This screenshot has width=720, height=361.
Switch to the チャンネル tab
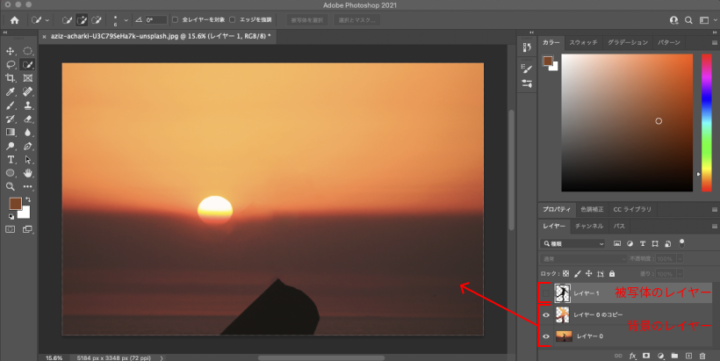tap(589, 226)
